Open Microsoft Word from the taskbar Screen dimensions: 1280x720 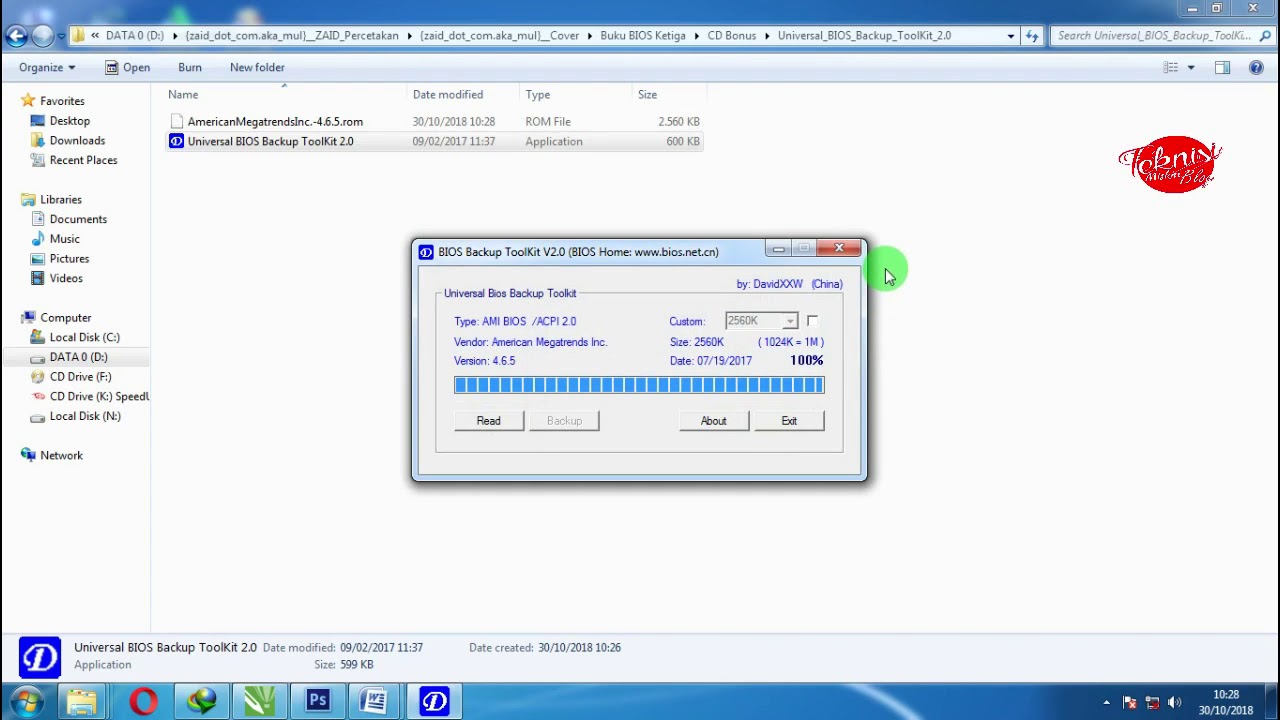[x=376, y=701]
